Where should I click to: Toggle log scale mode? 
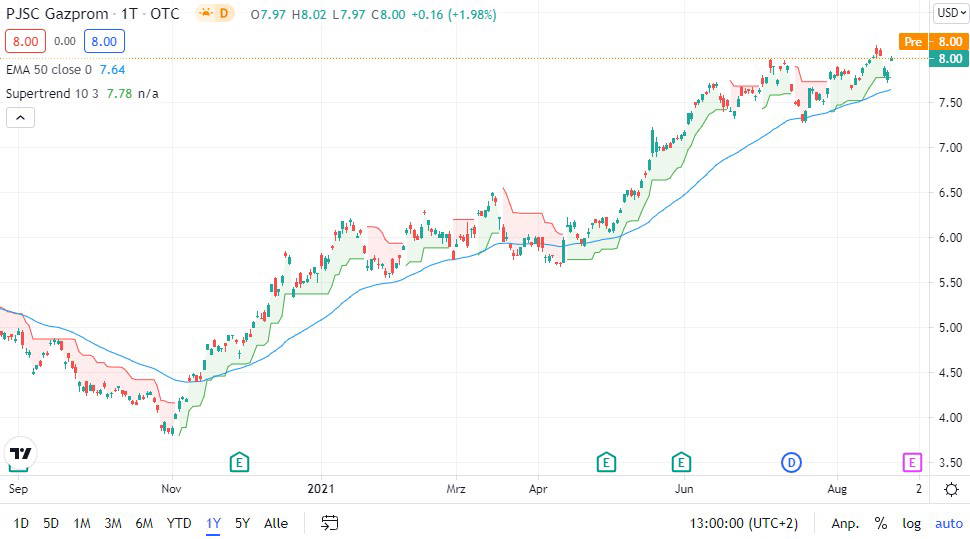click(x=911, y=524)
